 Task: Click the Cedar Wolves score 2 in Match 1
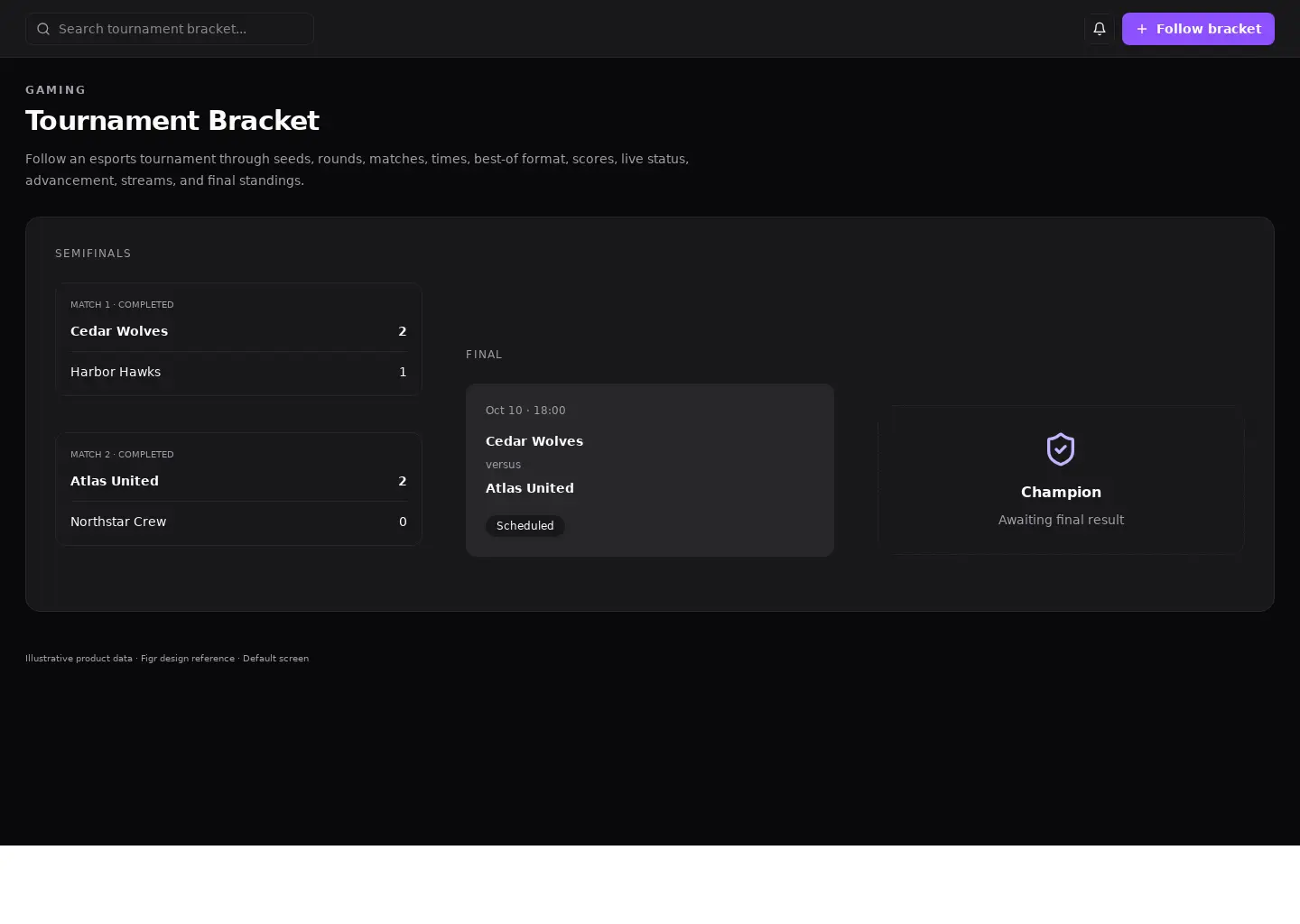point(403,331)
